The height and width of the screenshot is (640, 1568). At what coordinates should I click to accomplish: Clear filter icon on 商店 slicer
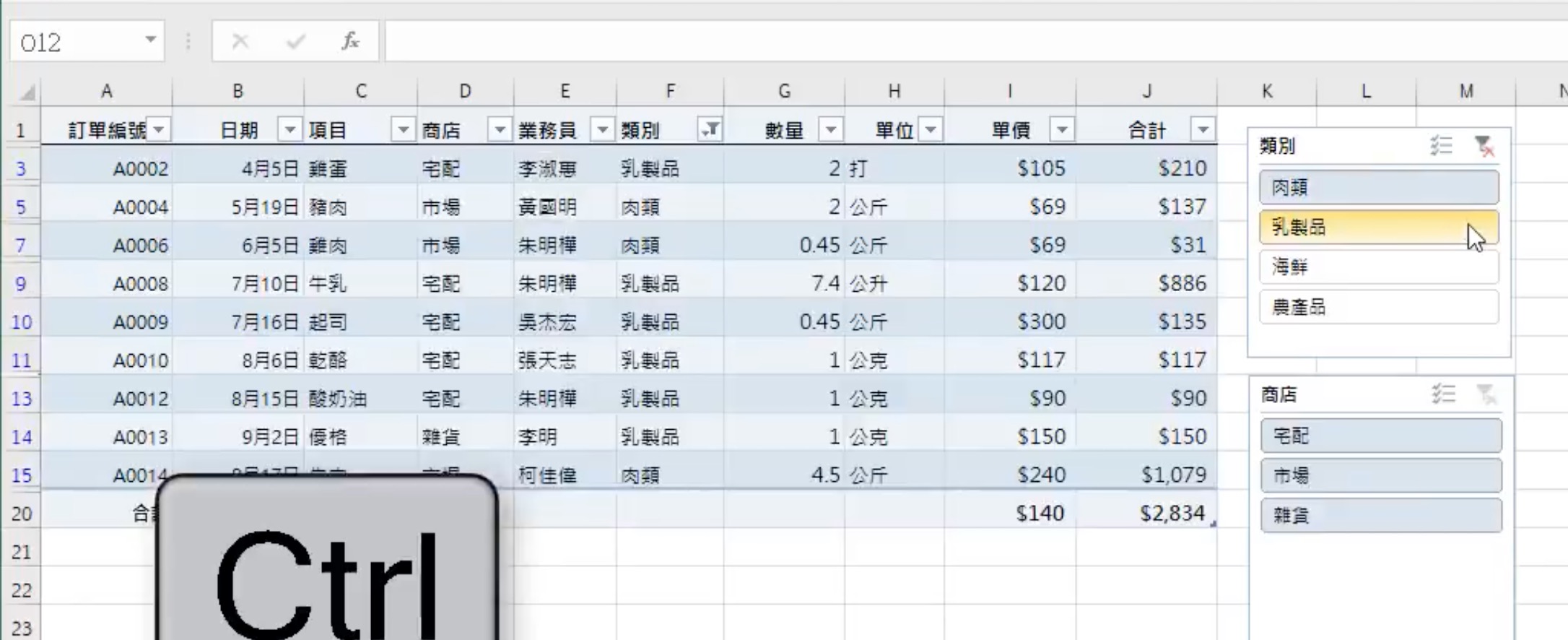point(1486,394)
